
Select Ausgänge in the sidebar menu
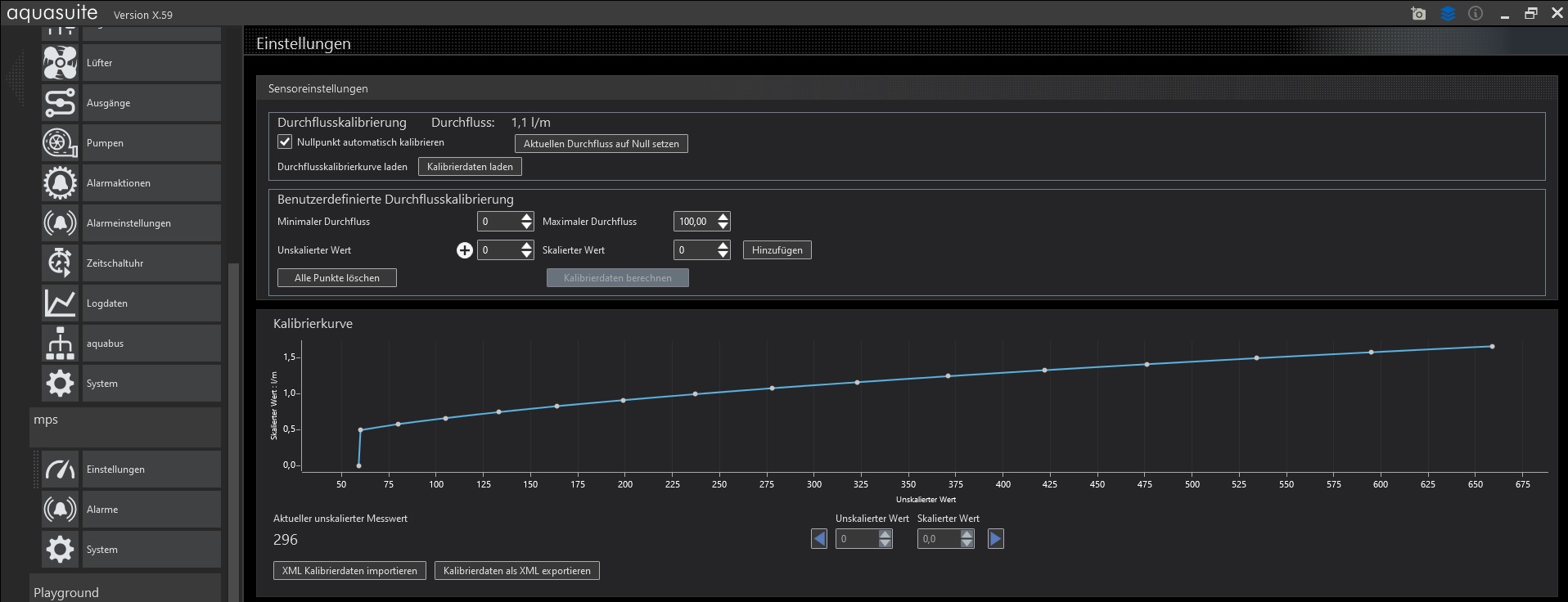[x=109, y=103]
